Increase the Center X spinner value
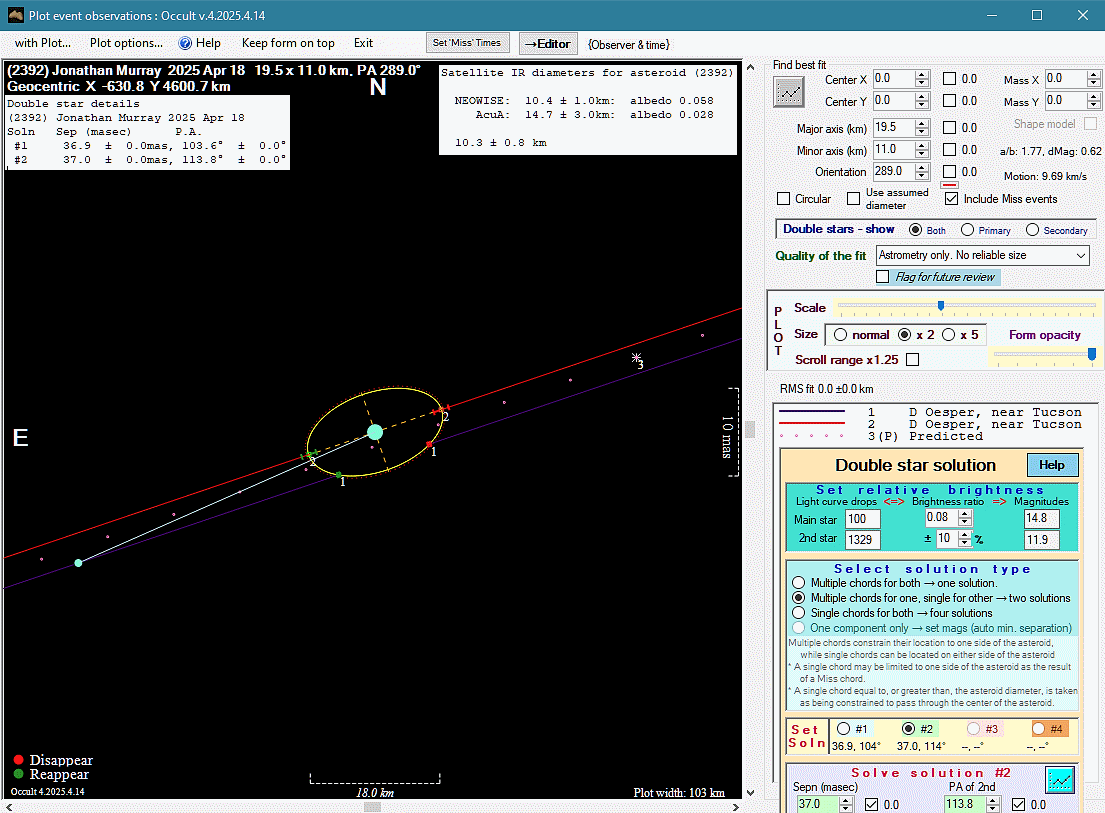The width and height of the screenshot is (1105, 813). (x=922, y=74)
